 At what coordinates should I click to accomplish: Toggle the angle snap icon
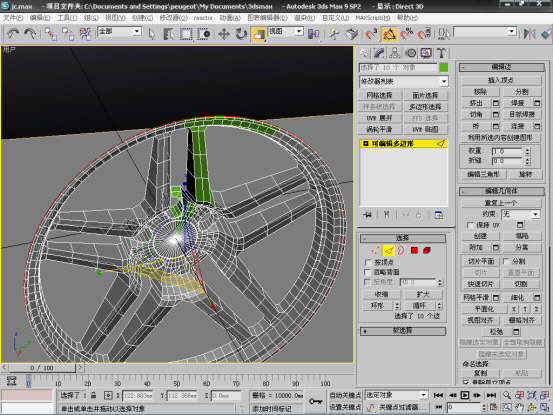(389, 34)
